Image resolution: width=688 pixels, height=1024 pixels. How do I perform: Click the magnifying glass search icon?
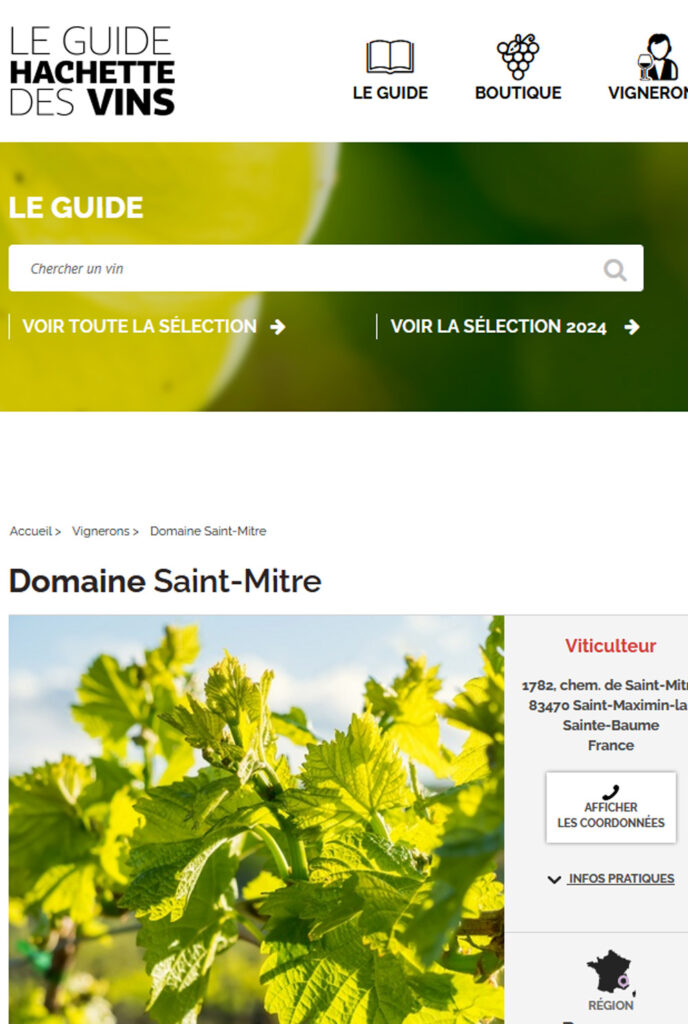pyautogui.click(x=615, y=269)
